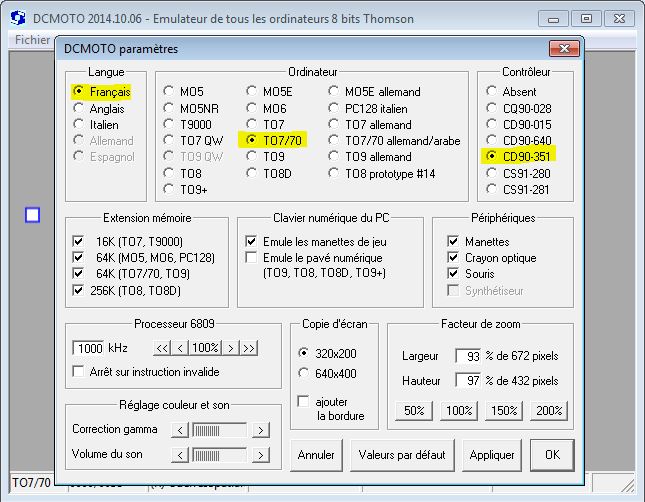Set zoom factor to 150%
The height and width of the screenshot is (502, 645).
coord(504,411)
